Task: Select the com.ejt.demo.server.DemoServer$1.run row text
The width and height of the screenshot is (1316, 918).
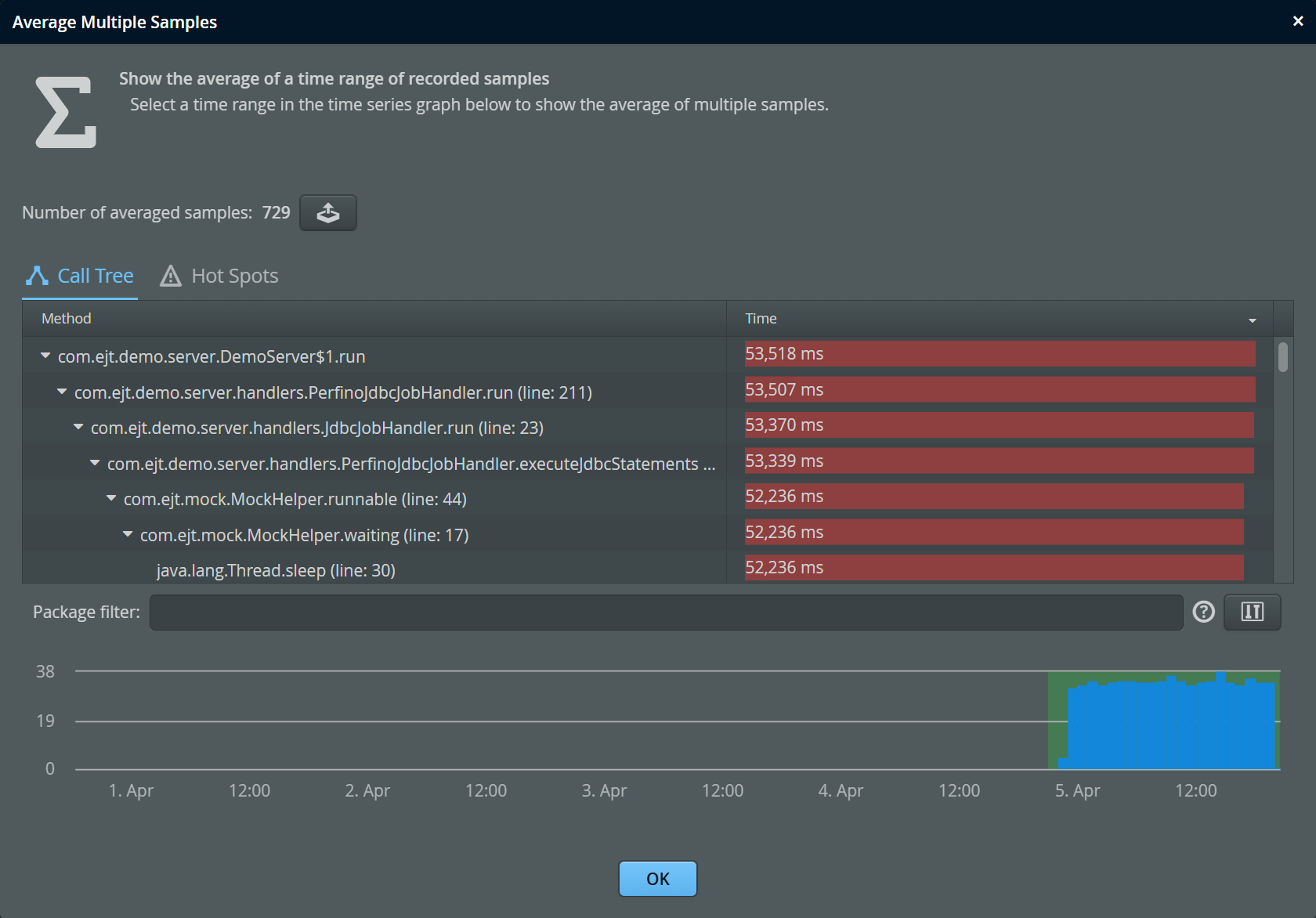Action: (x=211, y=356)
